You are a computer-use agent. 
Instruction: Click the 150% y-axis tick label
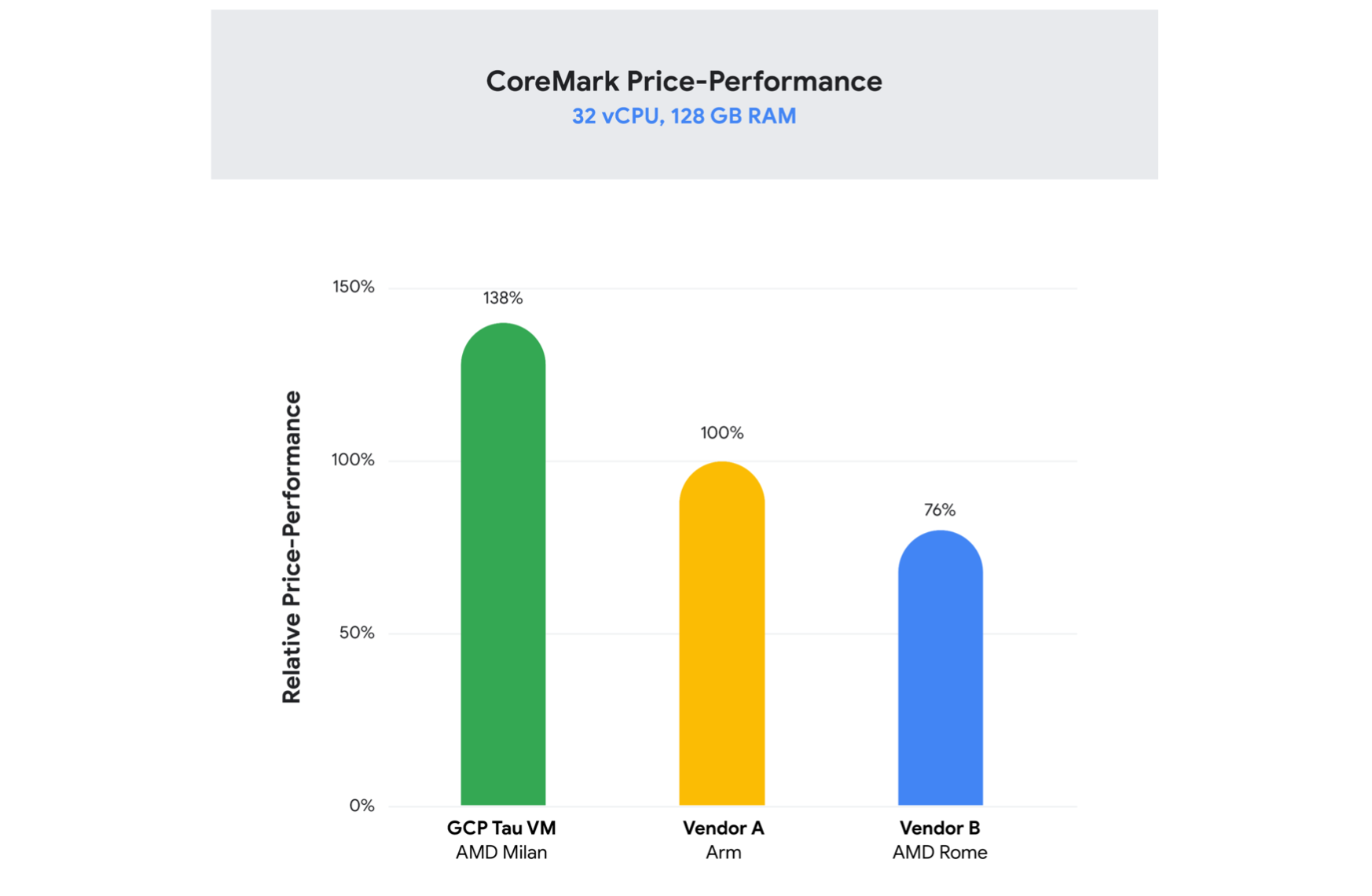(x=353, y=287)
